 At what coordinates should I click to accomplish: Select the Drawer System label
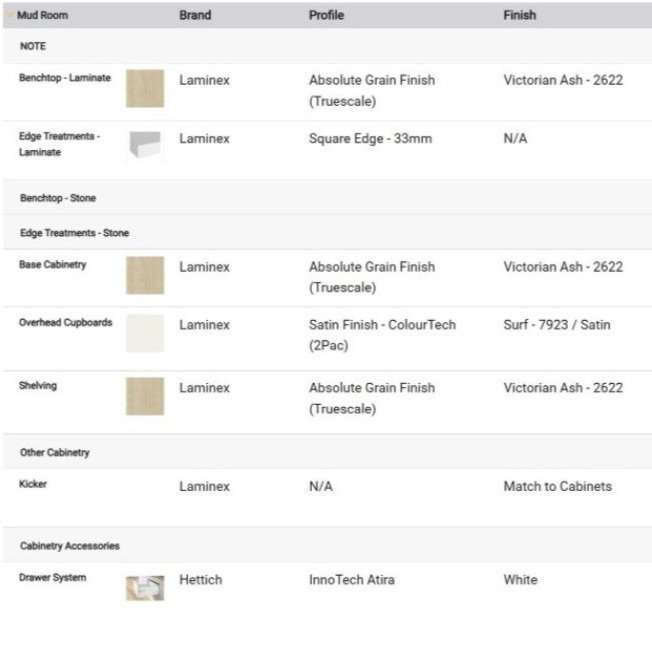tap(52, 578)
